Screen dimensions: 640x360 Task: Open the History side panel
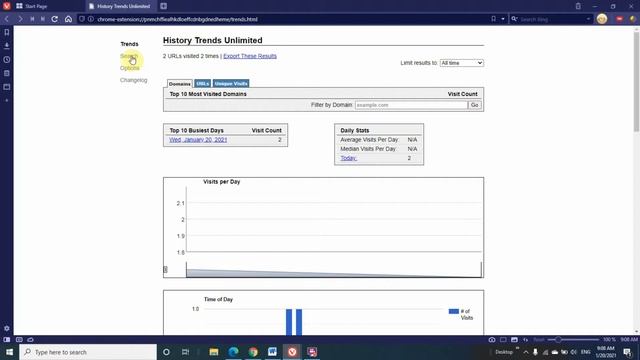[x=7, y=60]
